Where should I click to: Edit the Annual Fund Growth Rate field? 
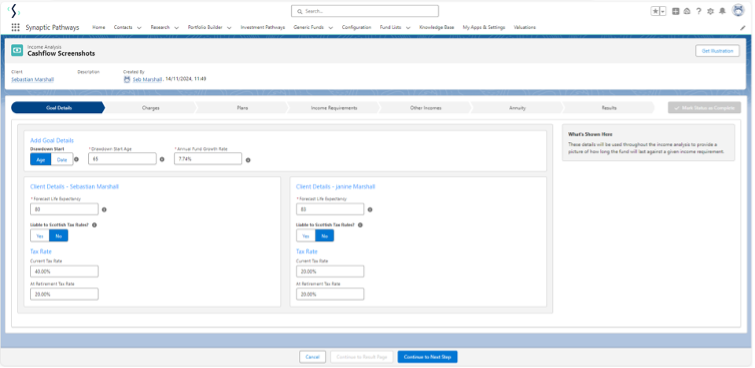coord(208,158)
